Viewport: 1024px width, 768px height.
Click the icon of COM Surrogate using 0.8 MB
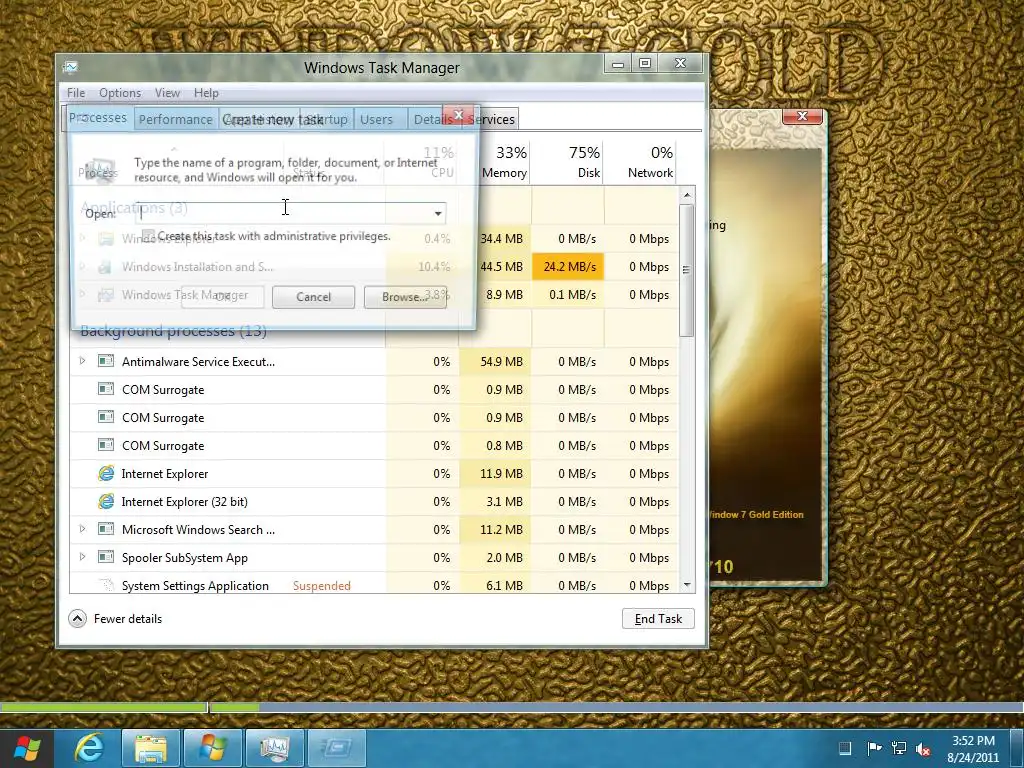point(106,445)
